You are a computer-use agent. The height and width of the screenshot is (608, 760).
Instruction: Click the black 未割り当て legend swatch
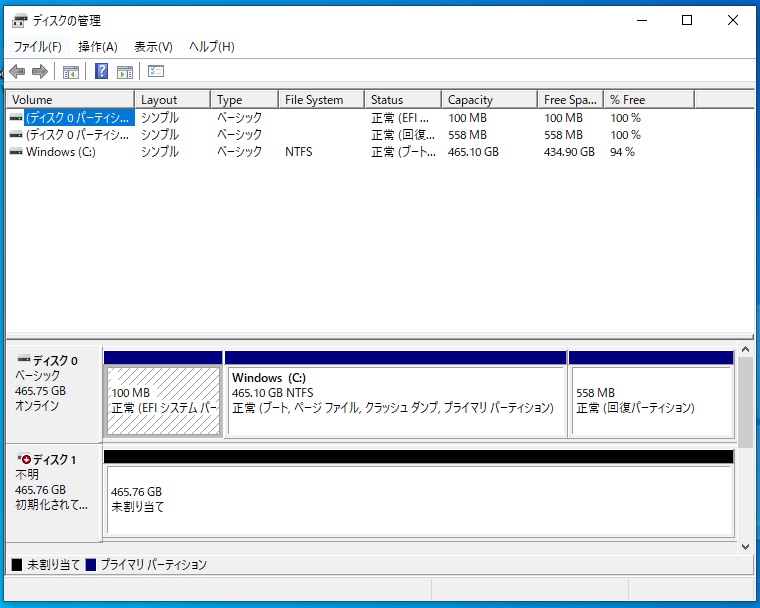click(17, 564)
